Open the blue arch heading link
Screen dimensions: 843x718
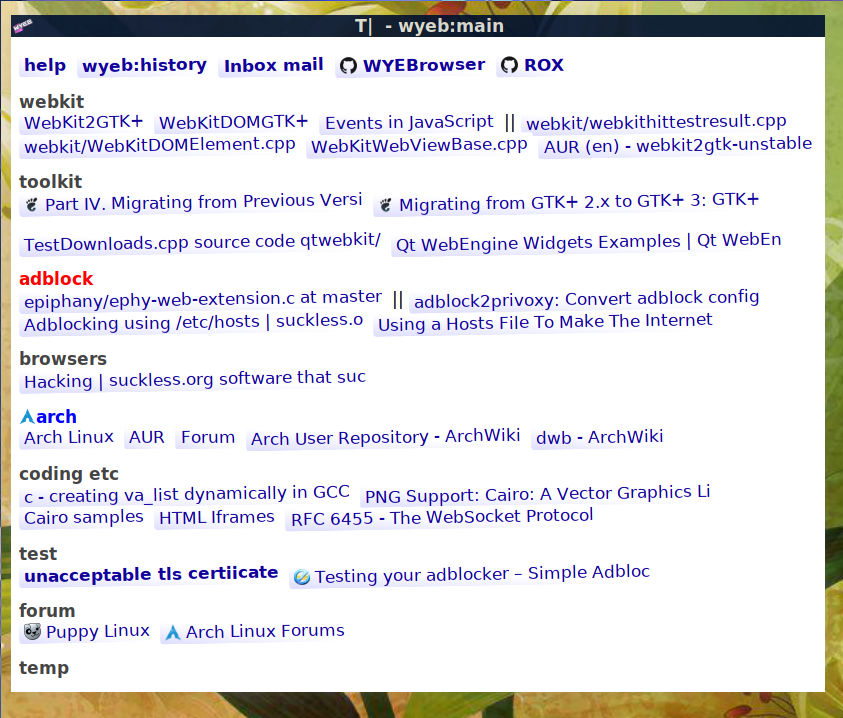click(x=56, y=416)
